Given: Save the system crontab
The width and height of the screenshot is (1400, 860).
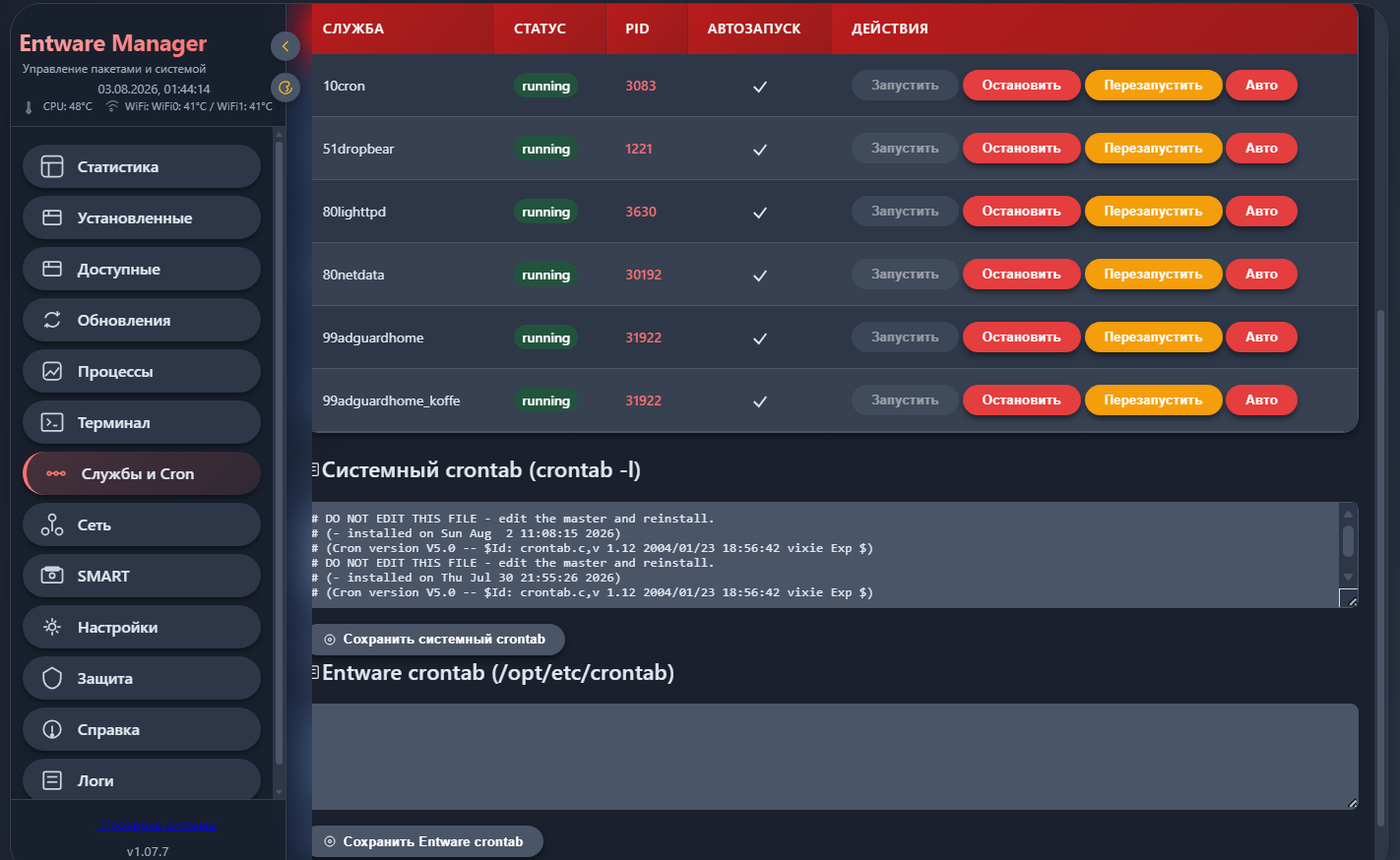Looking at the screenshot, I should [438, 640].
